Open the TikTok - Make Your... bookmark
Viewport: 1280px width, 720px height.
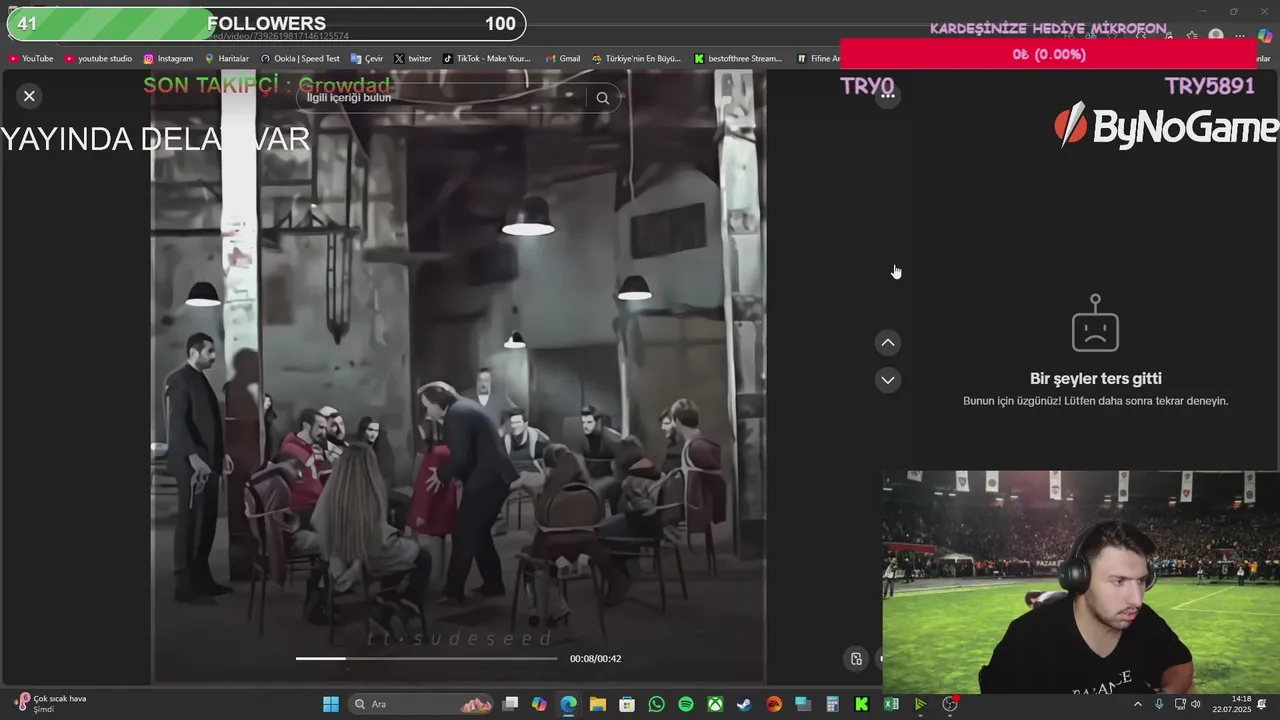[487, 59]
